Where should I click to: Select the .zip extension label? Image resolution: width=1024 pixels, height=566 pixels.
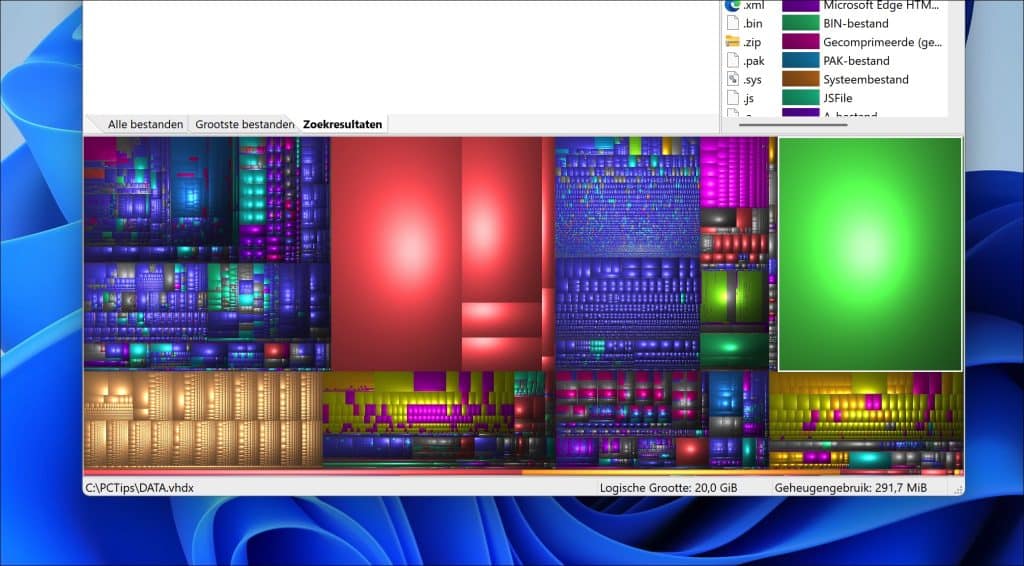coord(752,42)
